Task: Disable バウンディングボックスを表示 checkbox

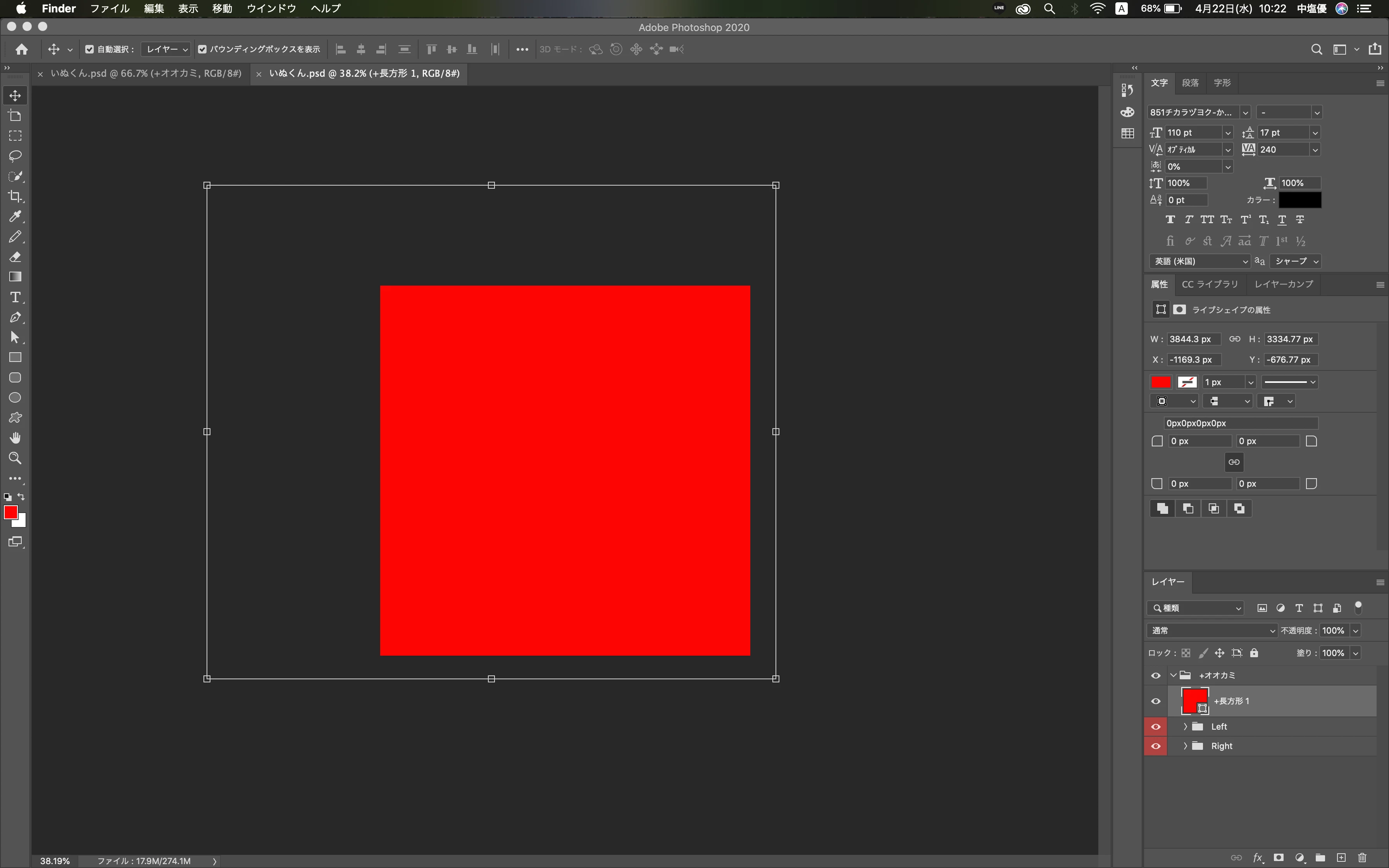Action: click(202, 49)
